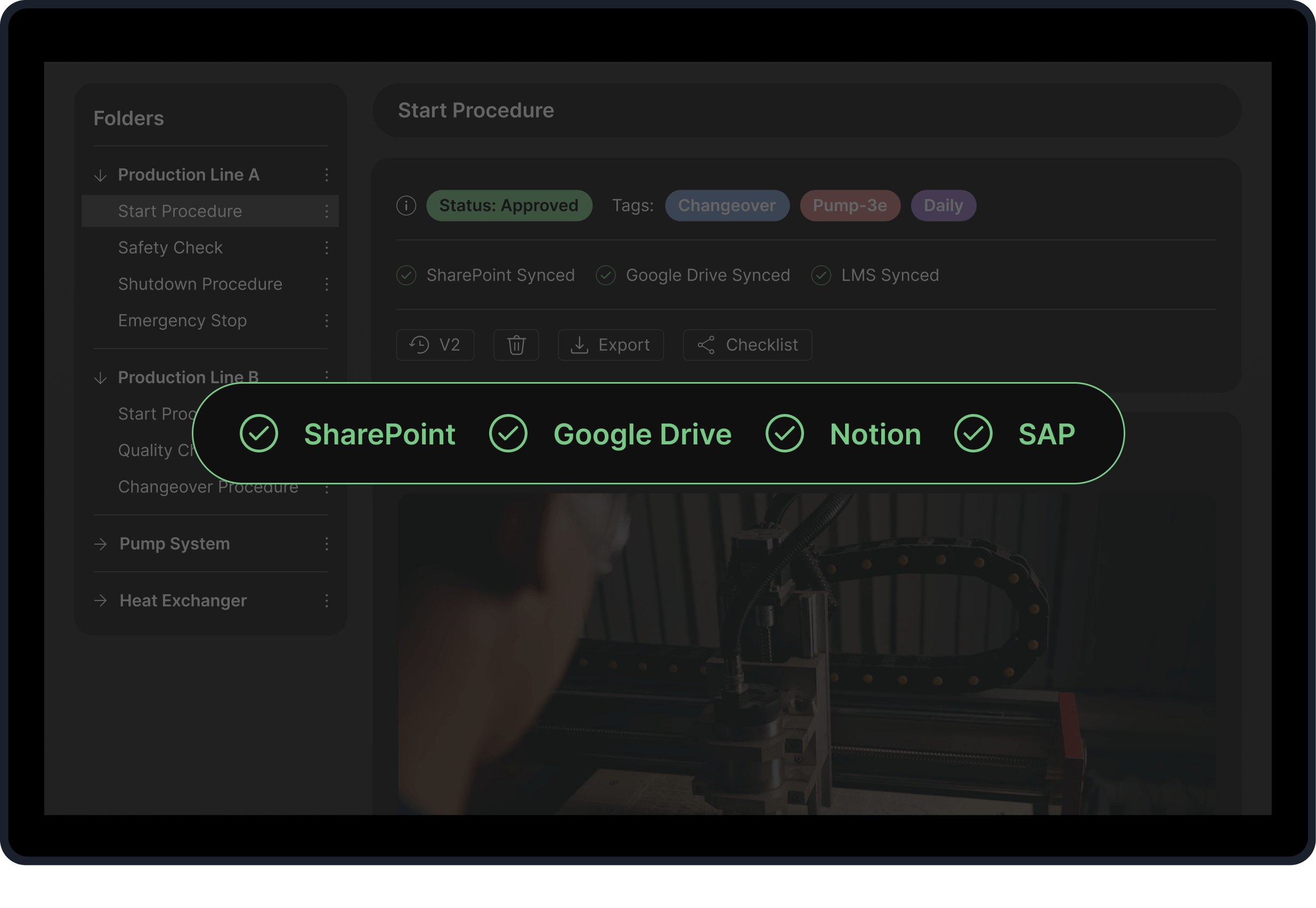Screen dimensions: 1316x908
Task: Open three-dot menu for Production Line A
Action: [327, 175]
